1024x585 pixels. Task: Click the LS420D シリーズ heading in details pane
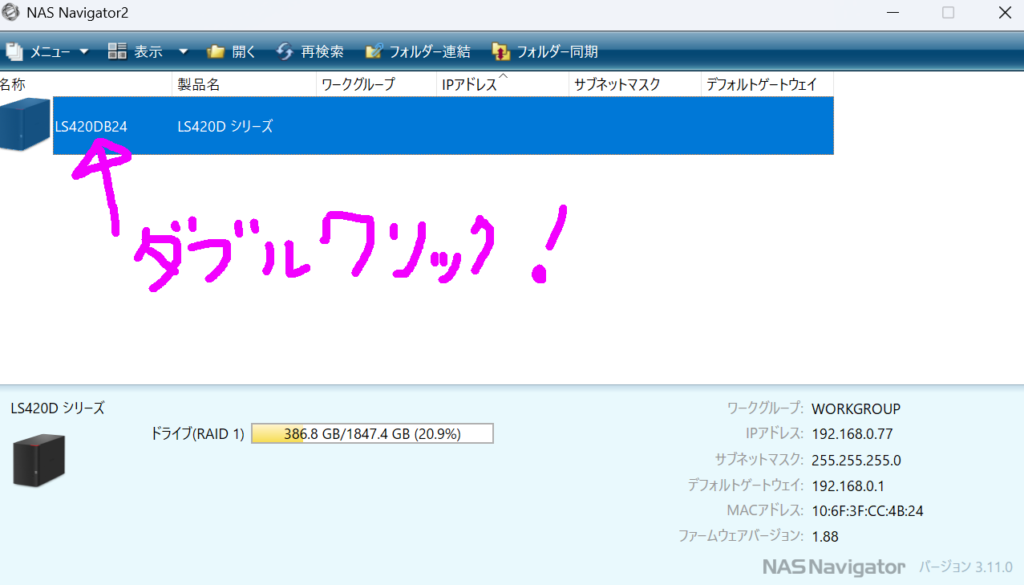57,408
